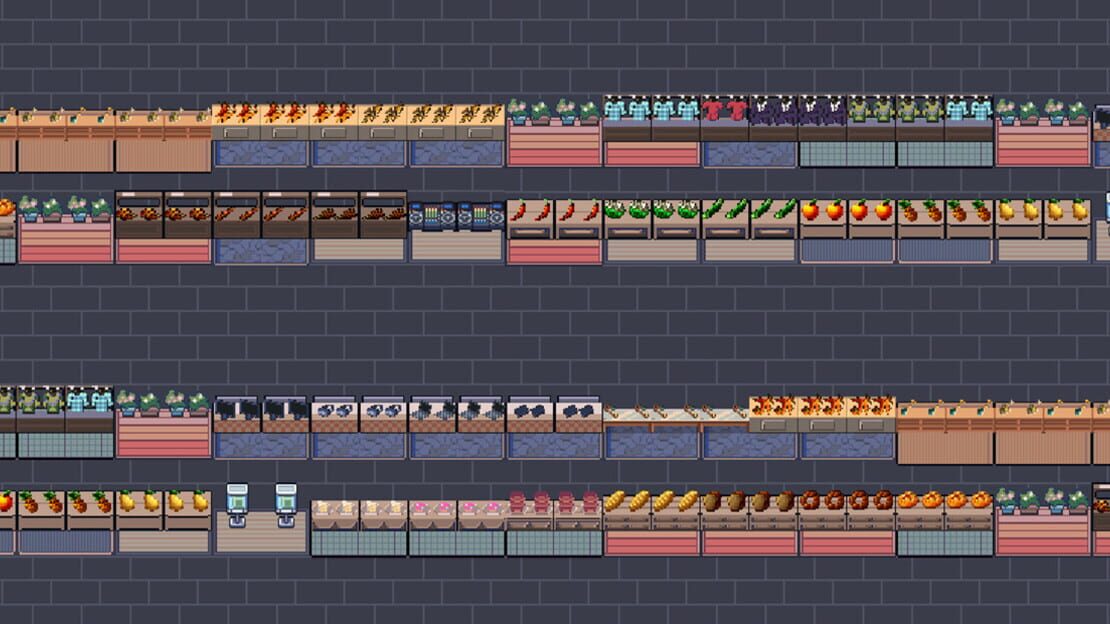
Task: Select brown bread shelf beside the donuts
Action: [749, 523]
